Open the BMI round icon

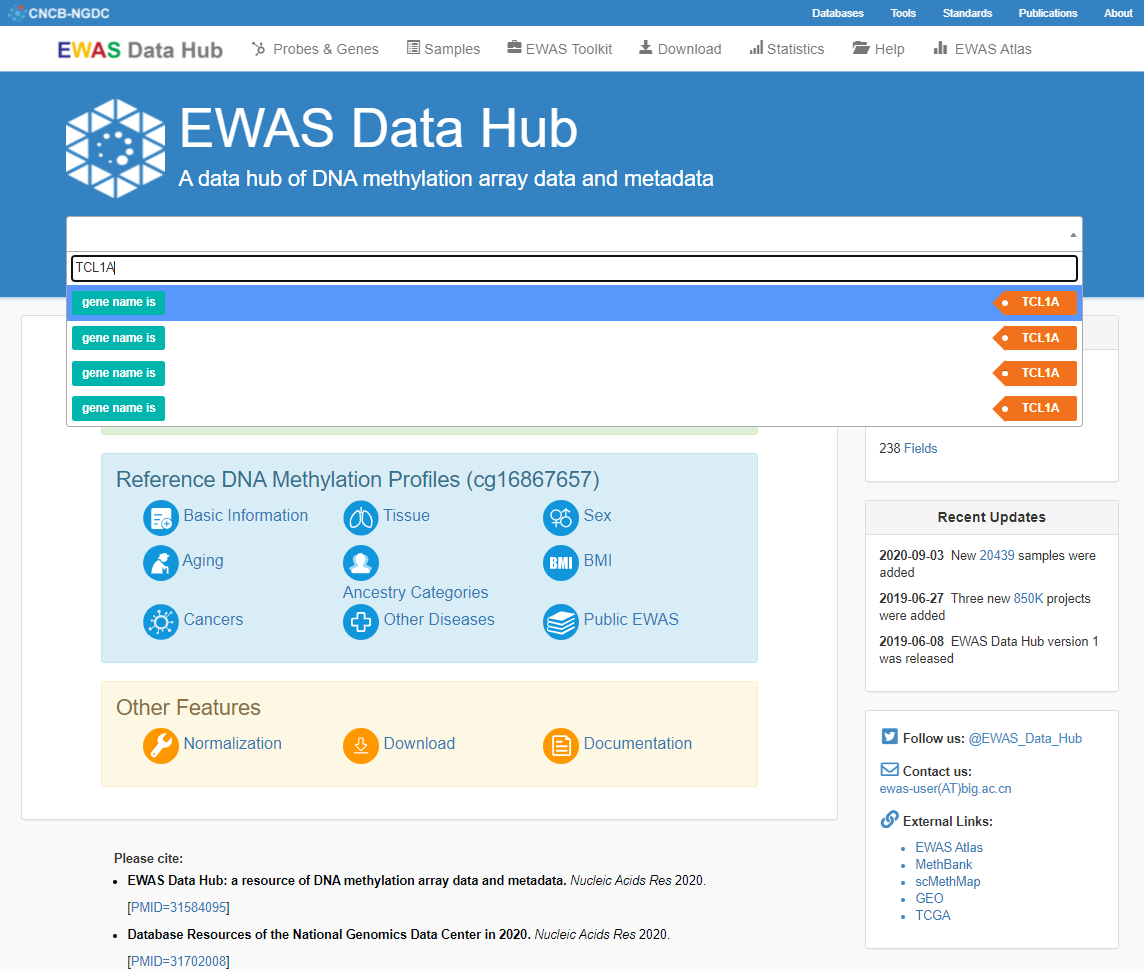tap(560, 563)
